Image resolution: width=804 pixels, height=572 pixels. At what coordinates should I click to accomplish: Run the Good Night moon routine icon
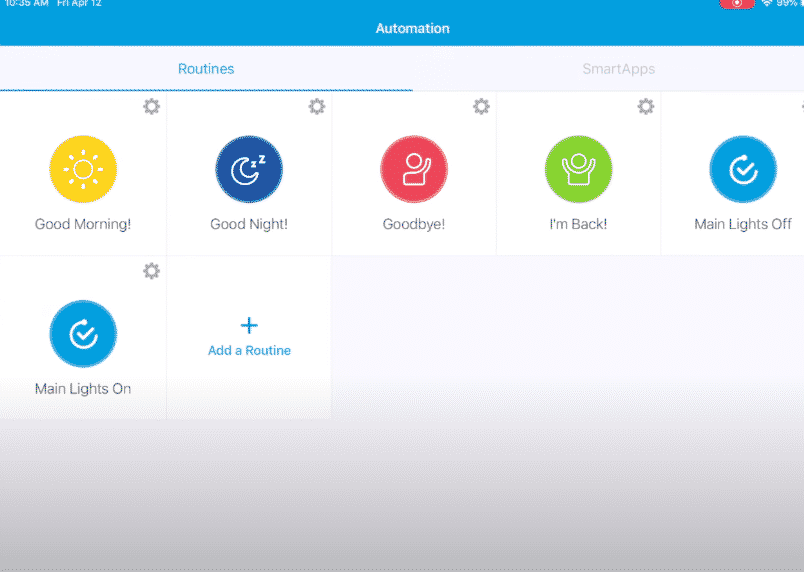click(x=249, y=170)
